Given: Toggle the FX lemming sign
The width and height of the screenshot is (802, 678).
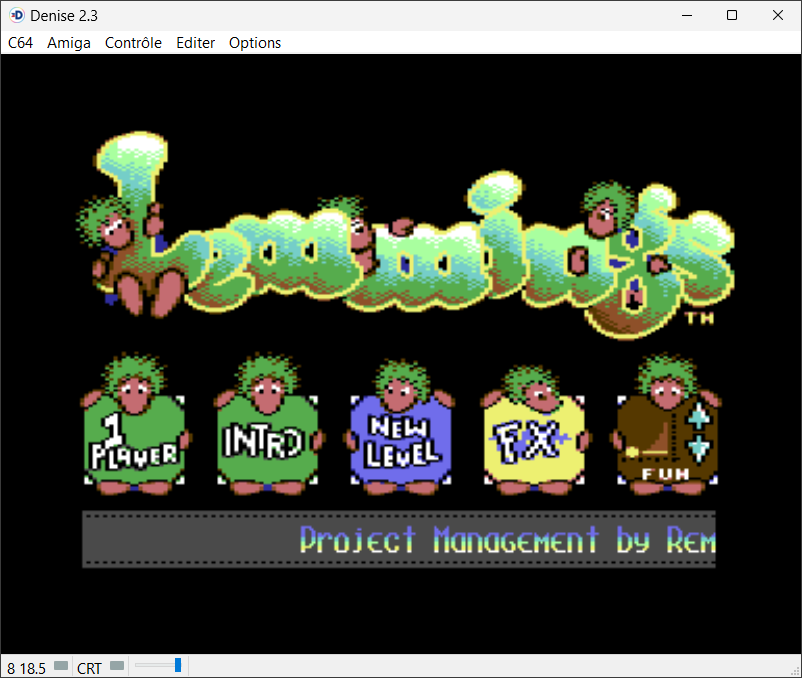Looking at the screenshot, I should pos(535,430).
